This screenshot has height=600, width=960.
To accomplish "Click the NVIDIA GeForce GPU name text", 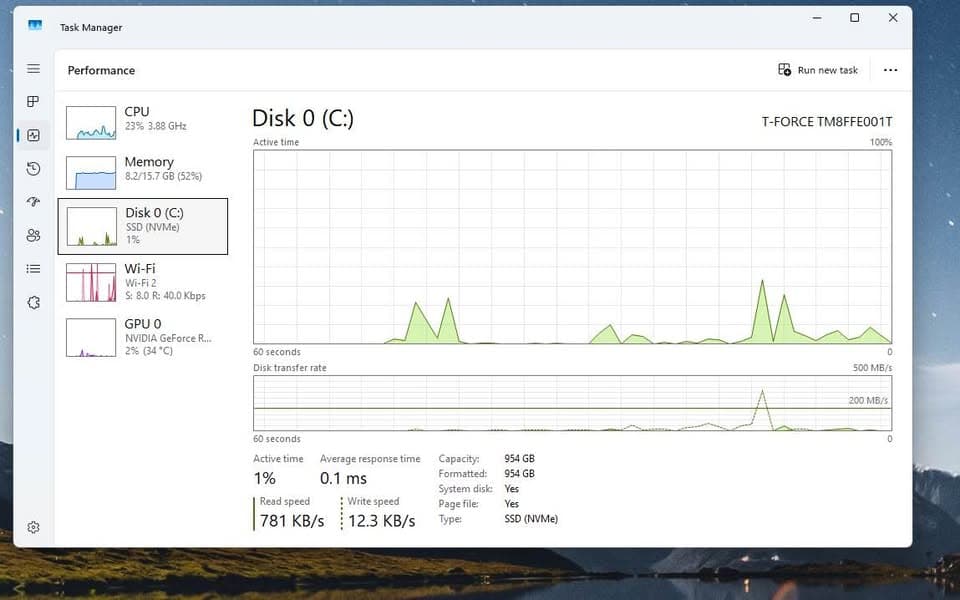I will point(168,338).
